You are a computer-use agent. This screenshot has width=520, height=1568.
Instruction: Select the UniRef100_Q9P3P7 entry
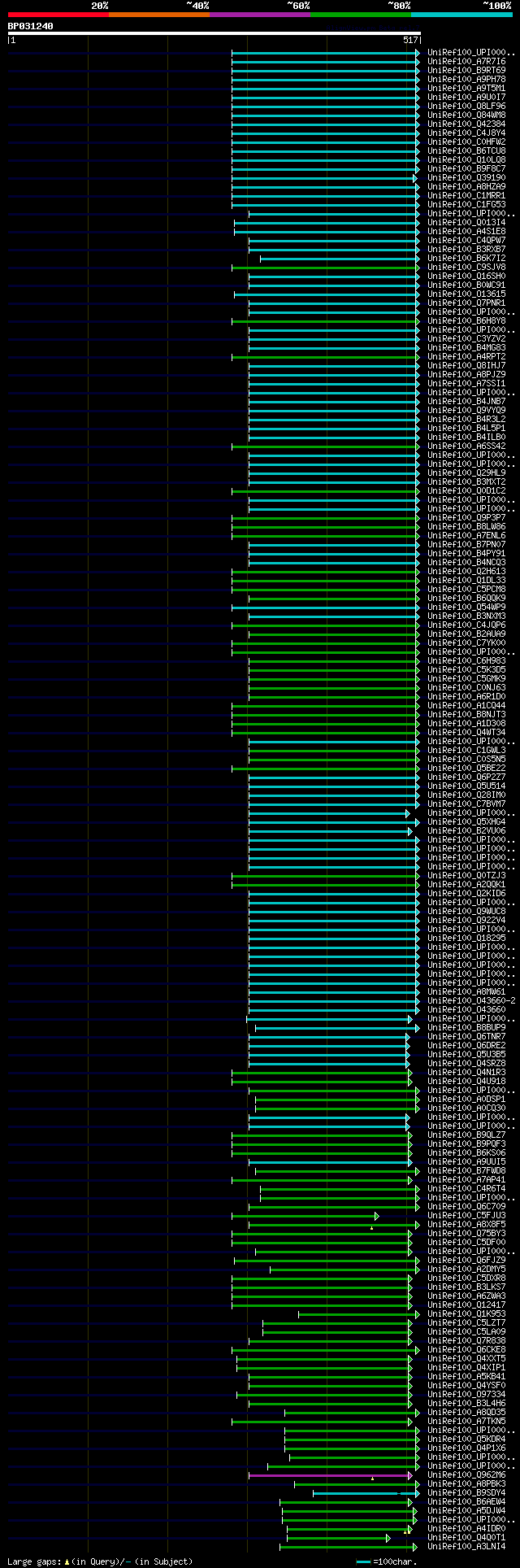(466, 518)
